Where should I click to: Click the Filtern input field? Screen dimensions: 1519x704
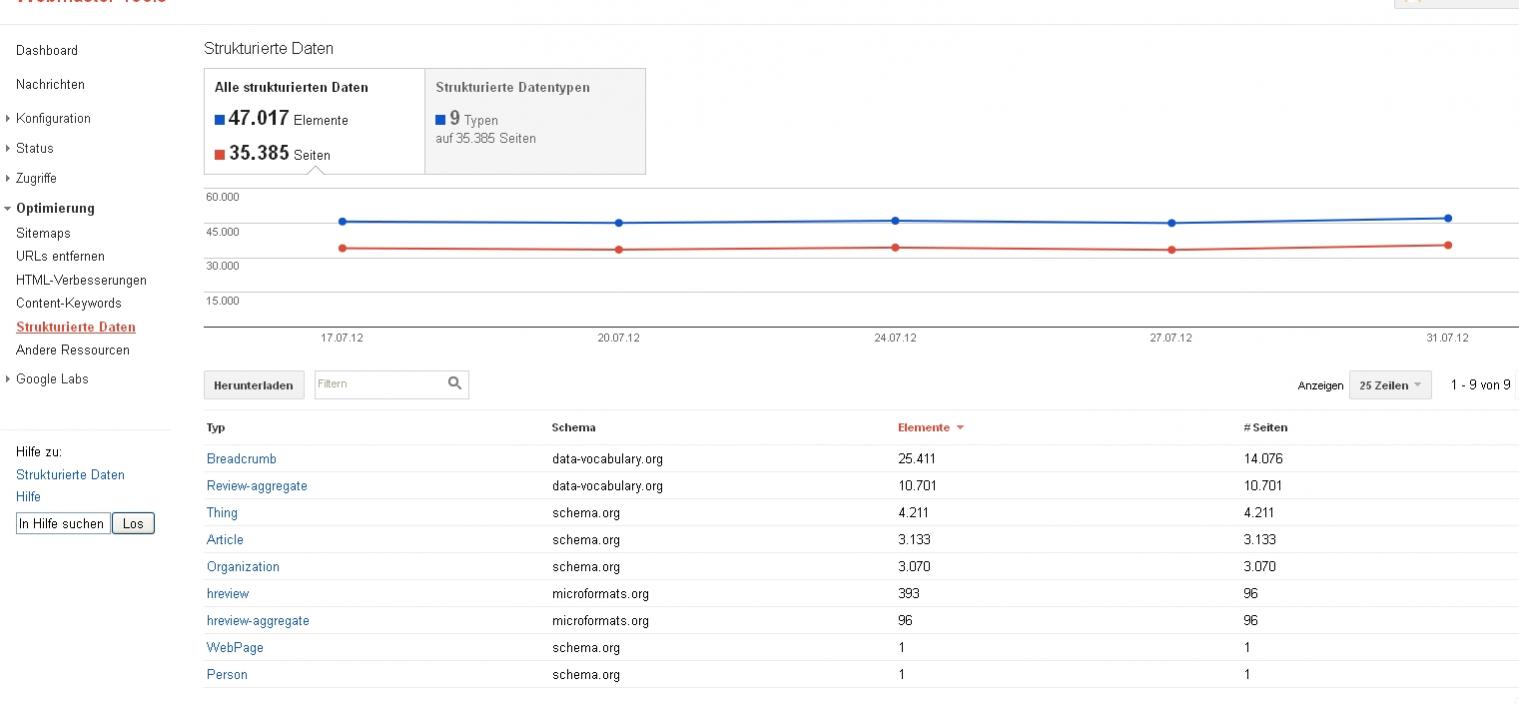coord(380,384)
